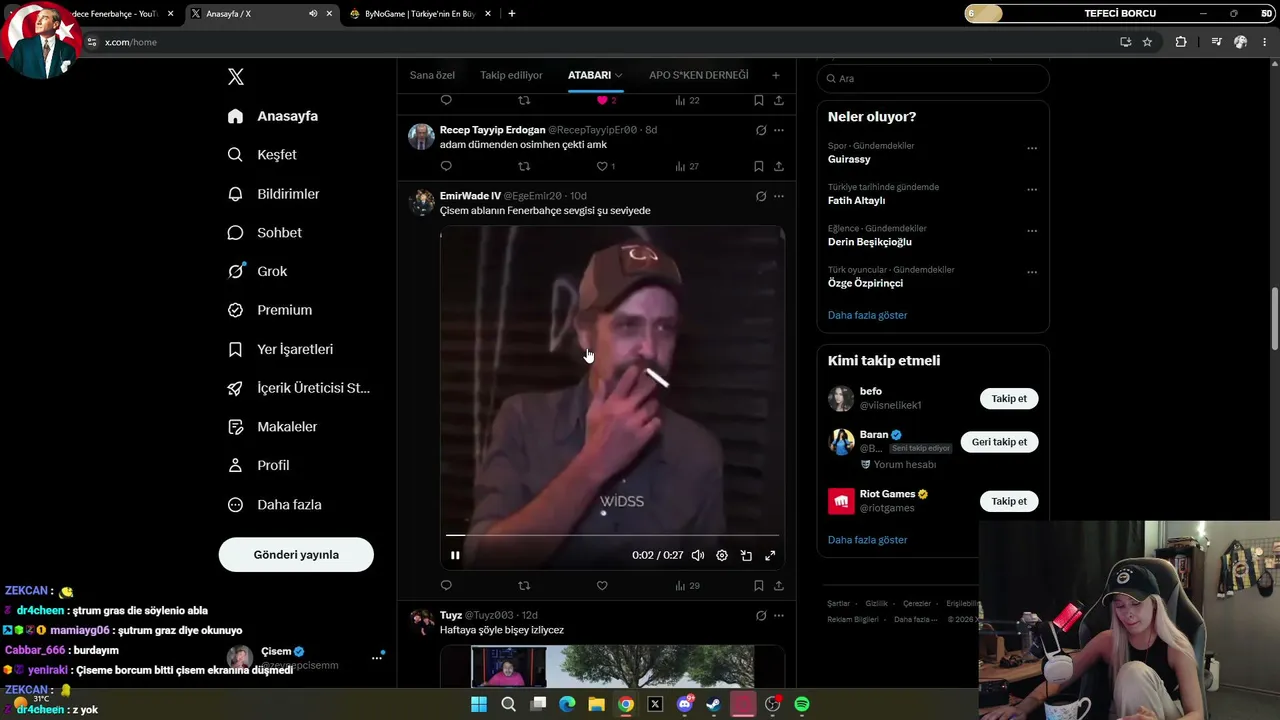Mute the video sound

pos(698,555)
